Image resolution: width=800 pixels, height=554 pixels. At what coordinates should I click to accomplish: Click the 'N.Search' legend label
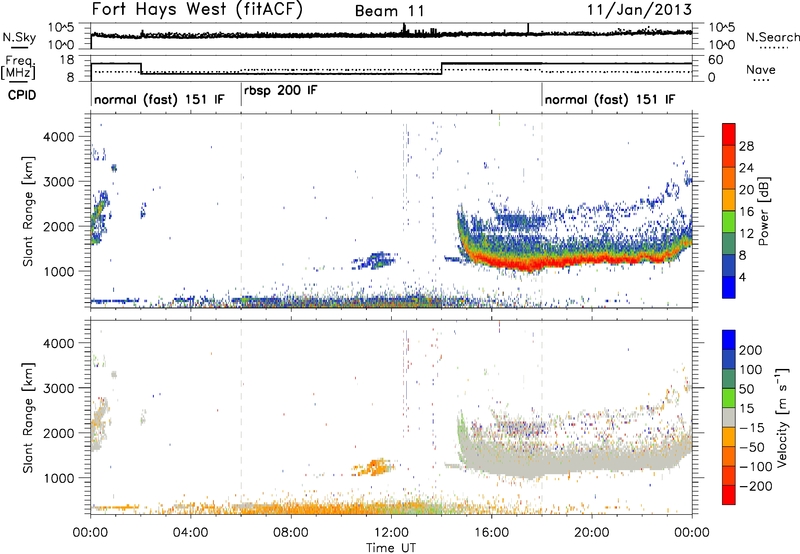point(772,37)
